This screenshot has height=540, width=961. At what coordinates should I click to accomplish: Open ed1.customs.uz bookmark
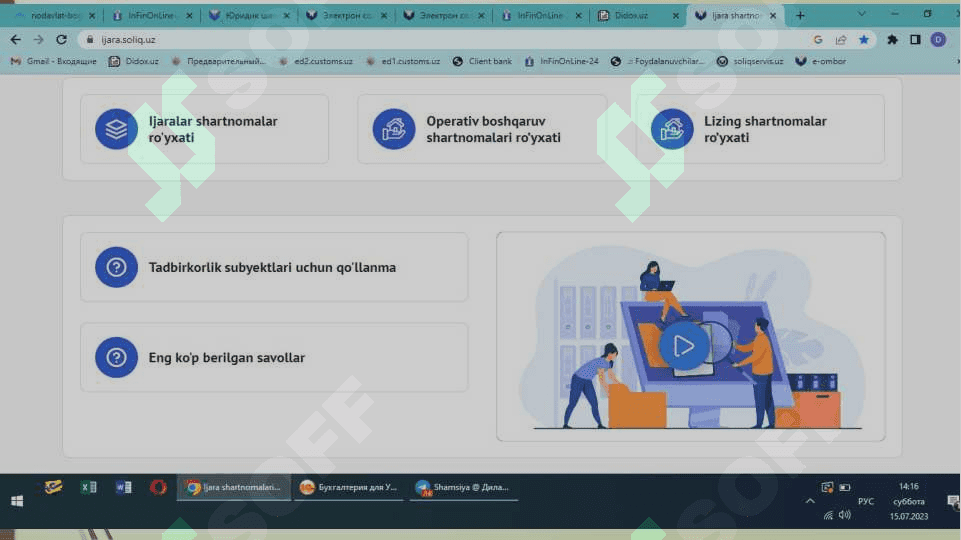403,61
